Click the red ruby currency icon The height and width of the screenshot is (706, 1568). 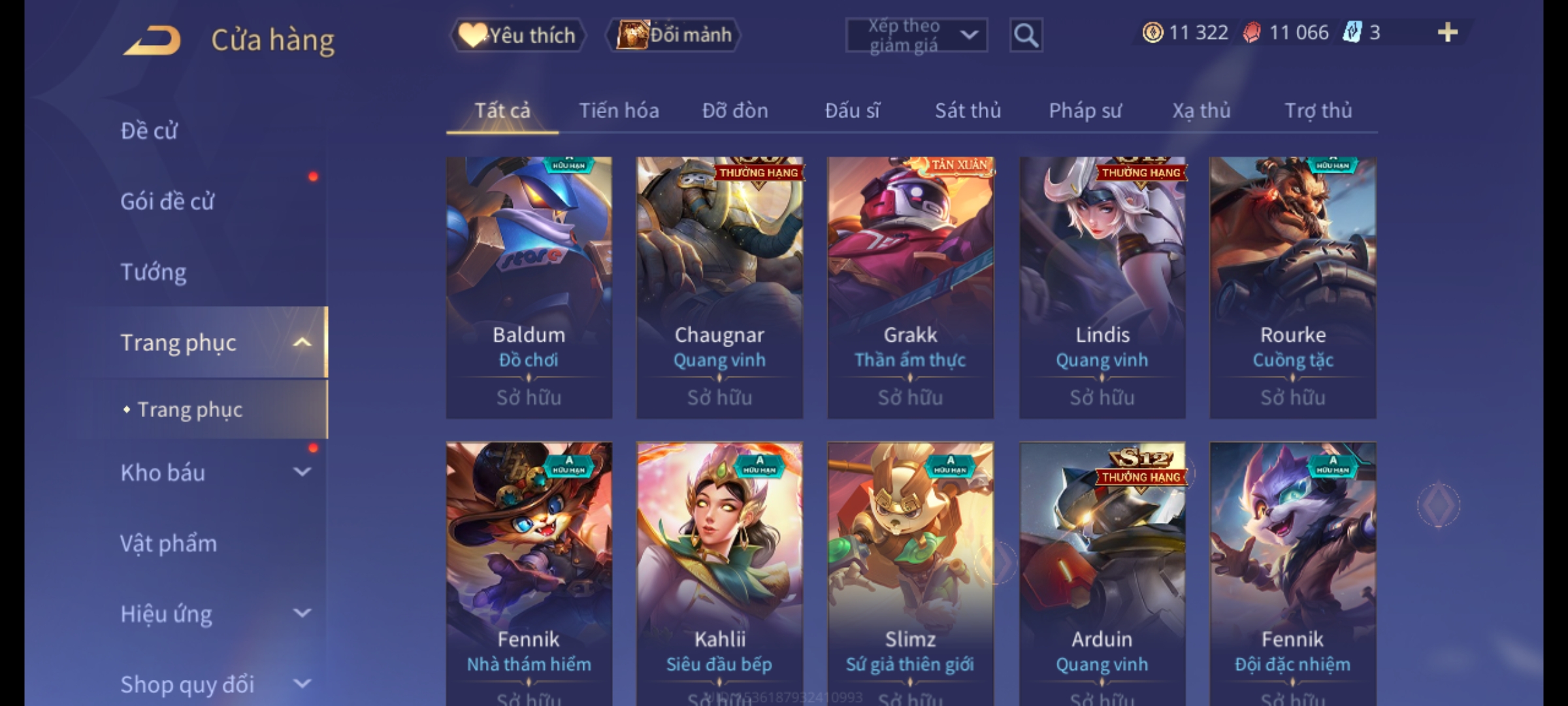(x=1252, y=32)
